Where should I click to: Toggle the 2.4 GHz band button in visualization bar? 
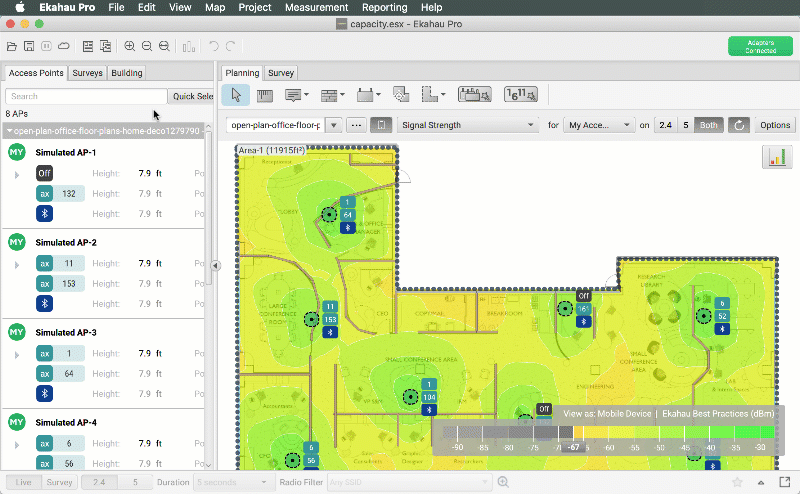click(665, 125)
